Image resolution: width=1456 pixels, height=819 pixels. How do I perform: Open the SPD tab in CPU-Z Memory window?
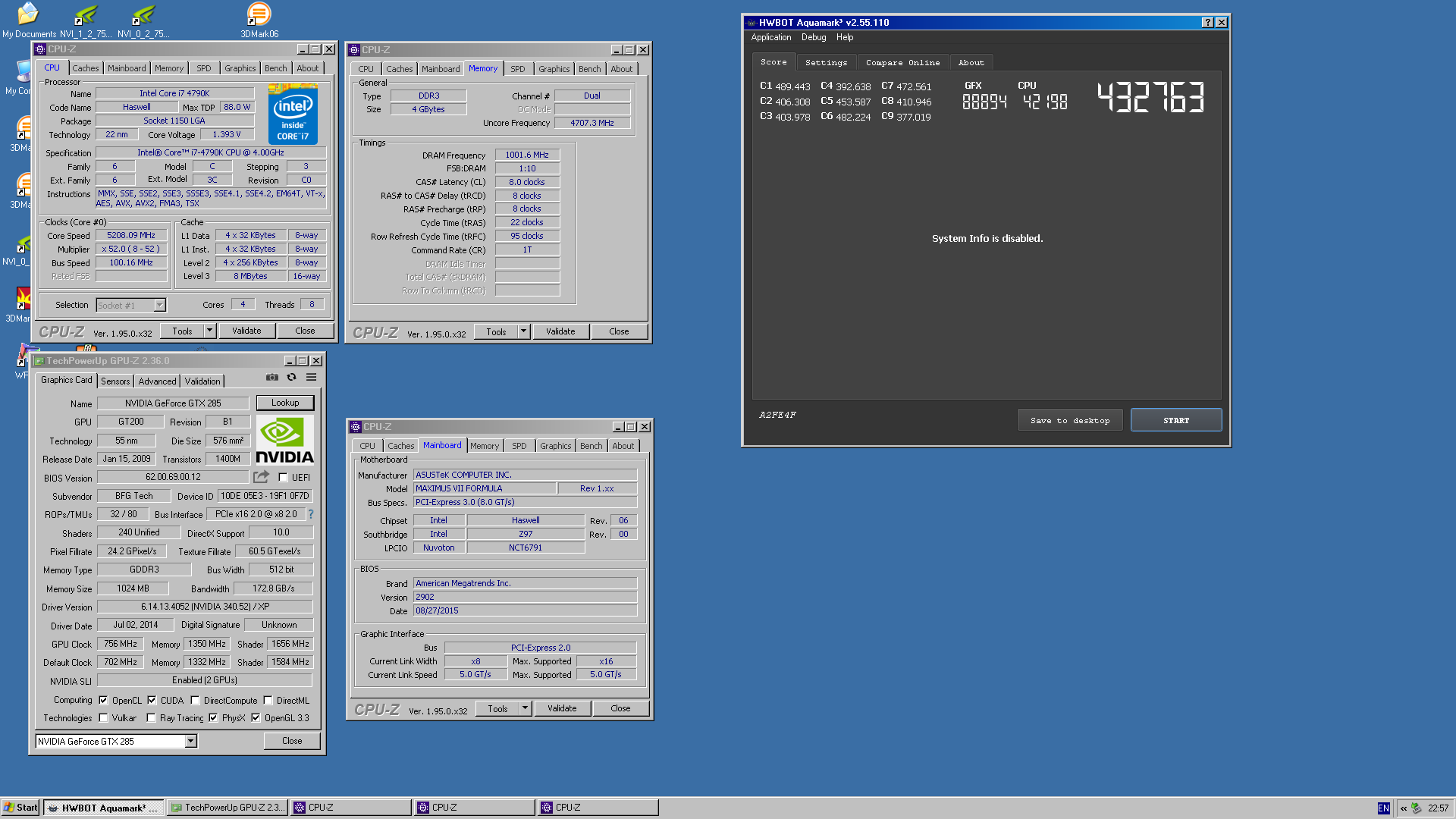[x=518, y=69]
